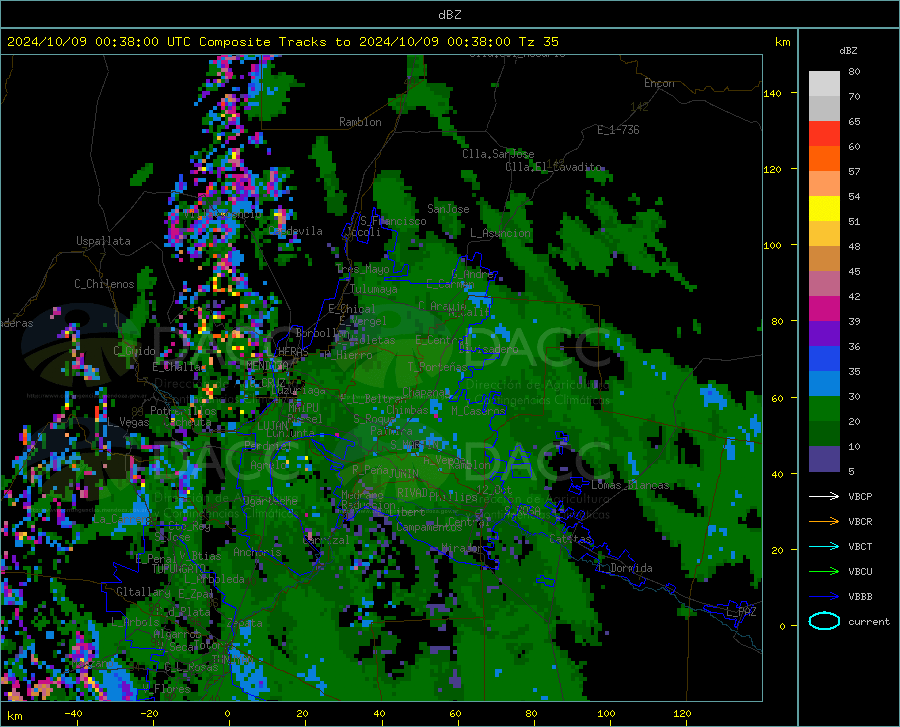
Task: Pick the light blue 30–35 dBZ swatch
Action: click(824, 384)
